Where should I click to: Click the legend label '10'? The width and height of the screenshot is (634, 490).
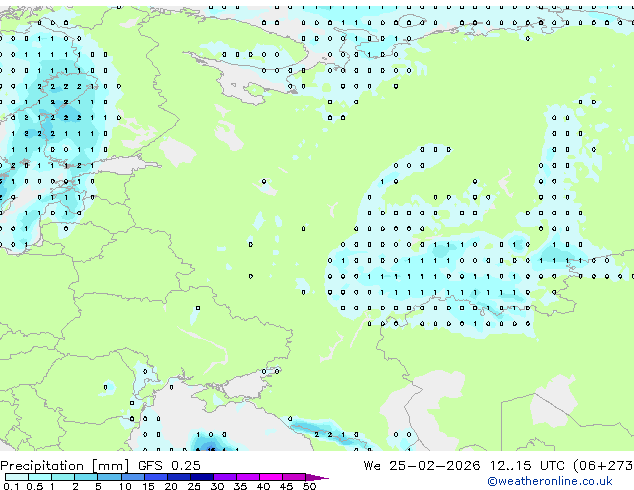tap(125, 486)
